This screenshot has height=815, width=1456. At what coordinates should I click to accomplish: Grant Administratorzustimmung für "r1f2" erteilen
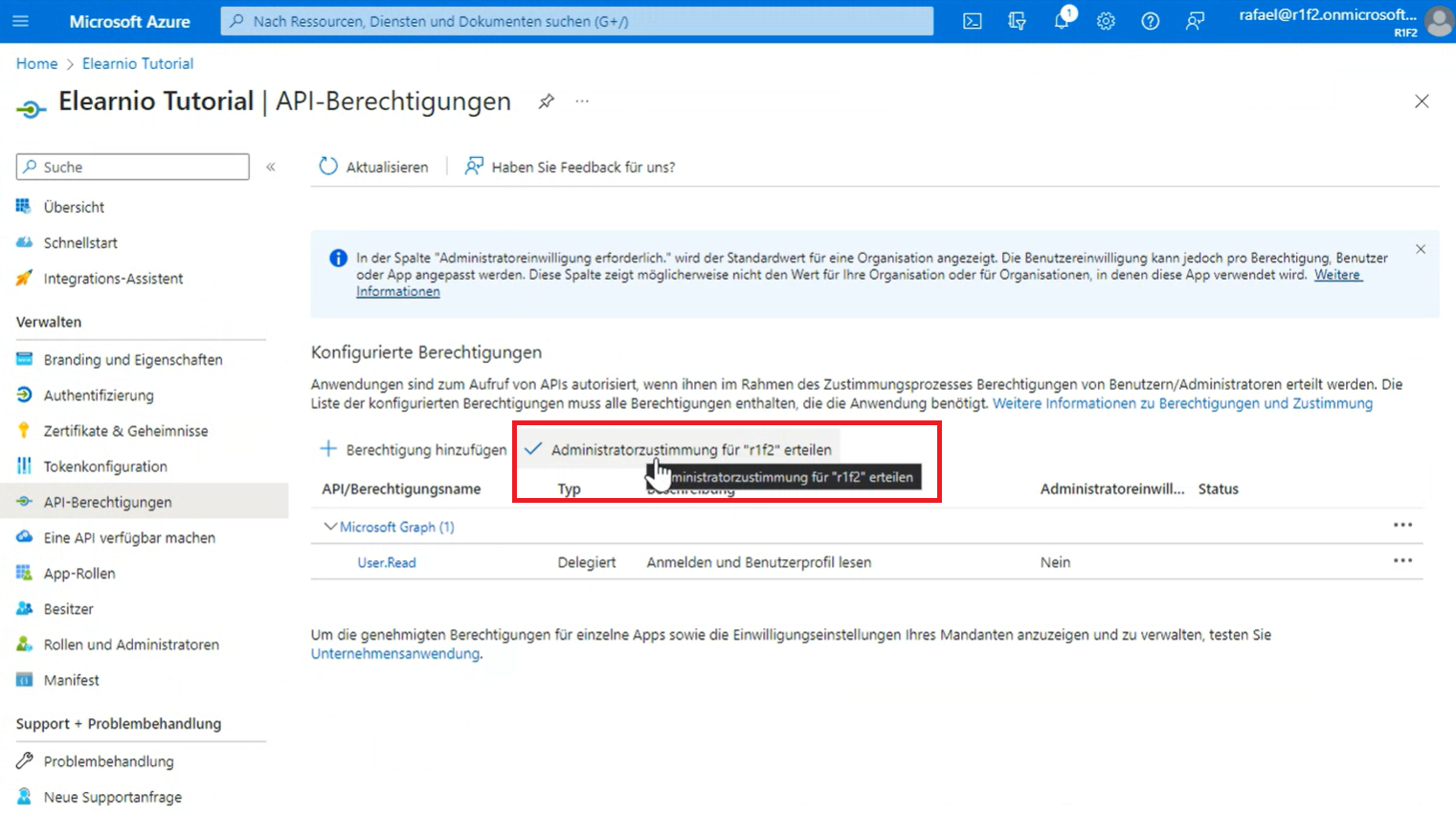pyautogui.click(x=678, y=449)
